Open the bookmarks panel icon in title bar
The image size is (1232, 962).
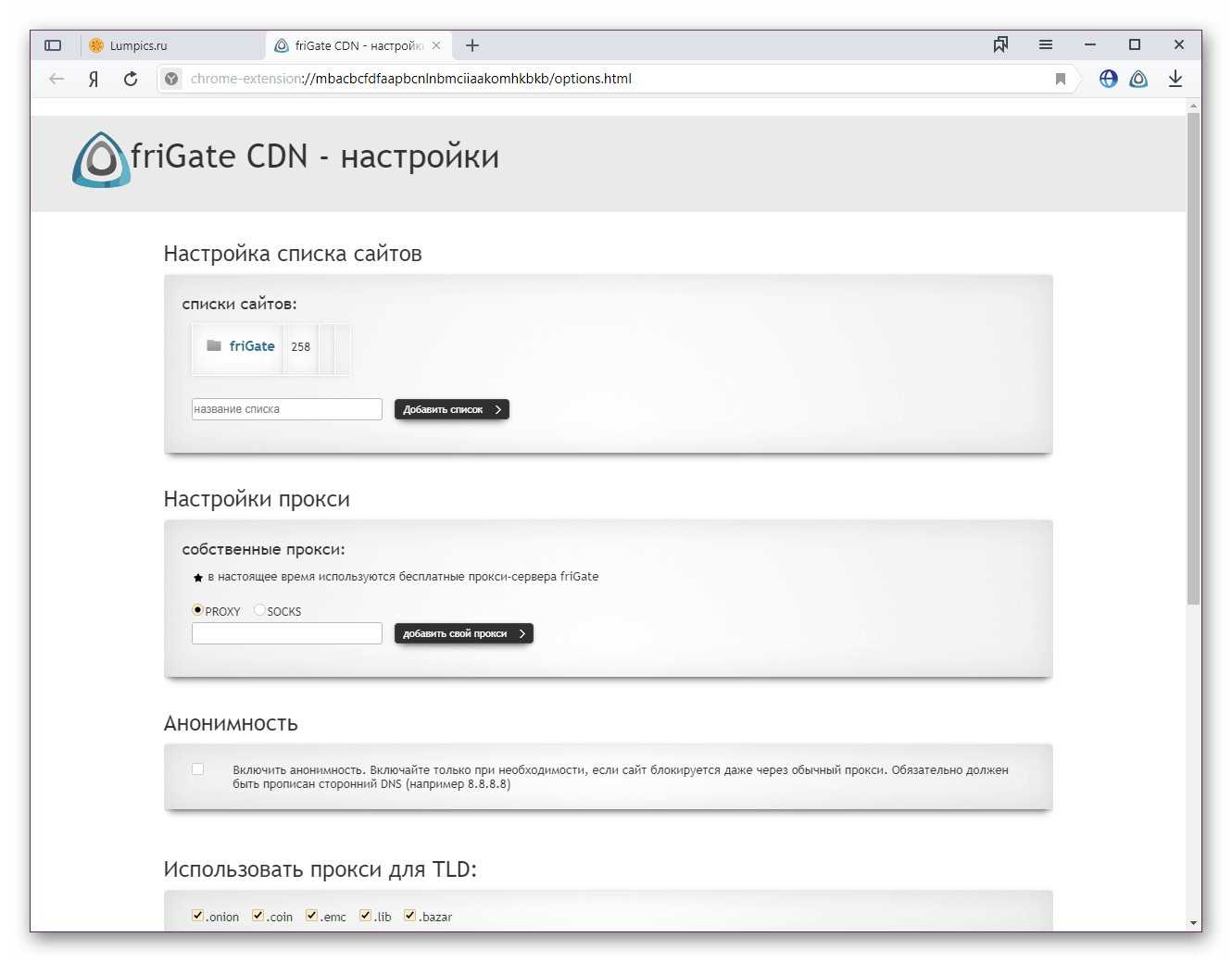coord(1000,44)
